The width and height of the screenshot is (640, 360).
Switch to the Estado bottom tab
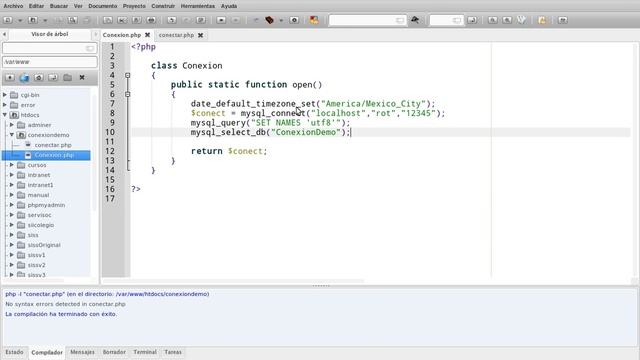tap(15, 352)
